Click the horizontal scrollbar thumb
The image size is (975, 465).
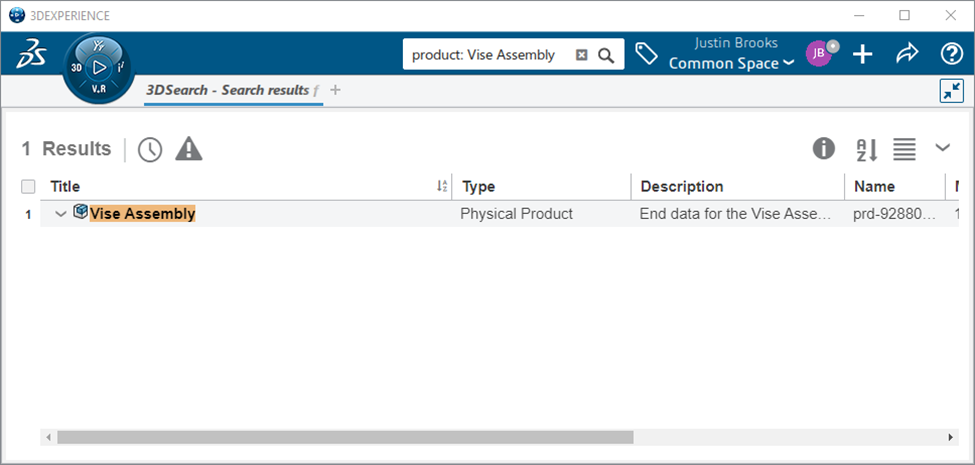pyautogui.click(x=345, y=437)
